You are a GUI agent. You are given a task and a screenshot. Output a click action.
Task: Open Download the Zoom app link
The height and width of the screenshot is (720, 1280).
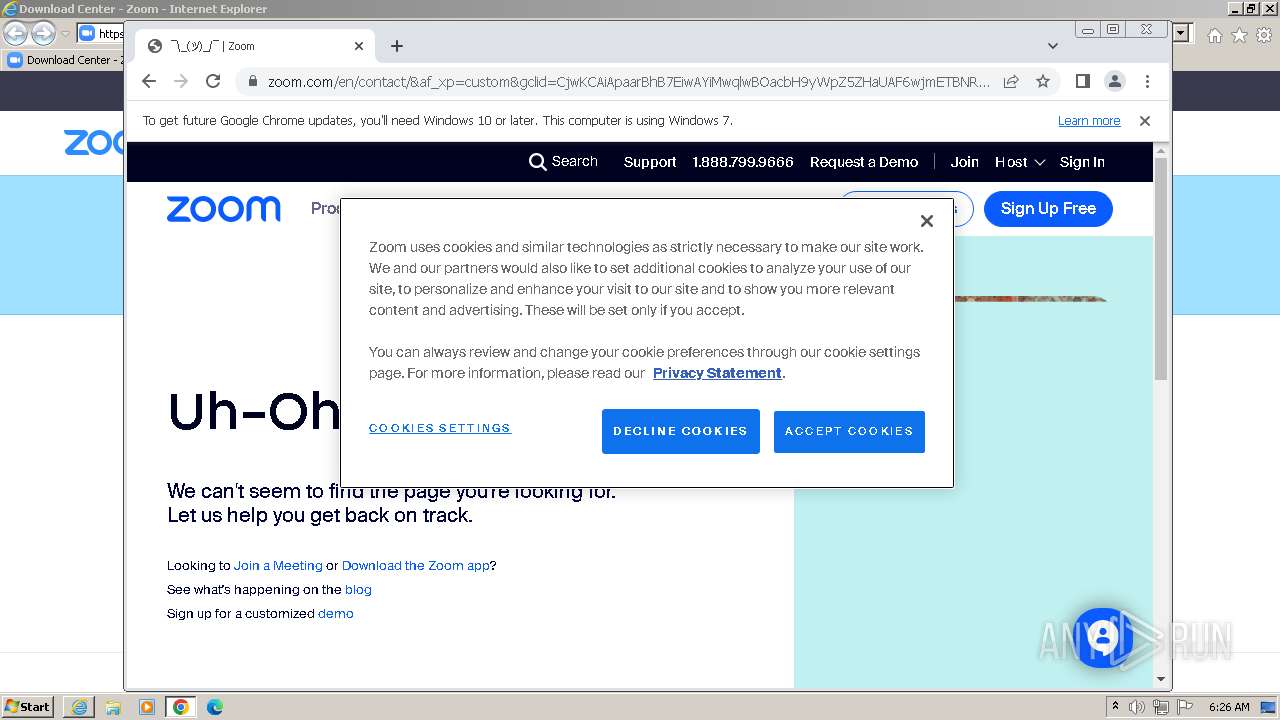coord(416,566)
